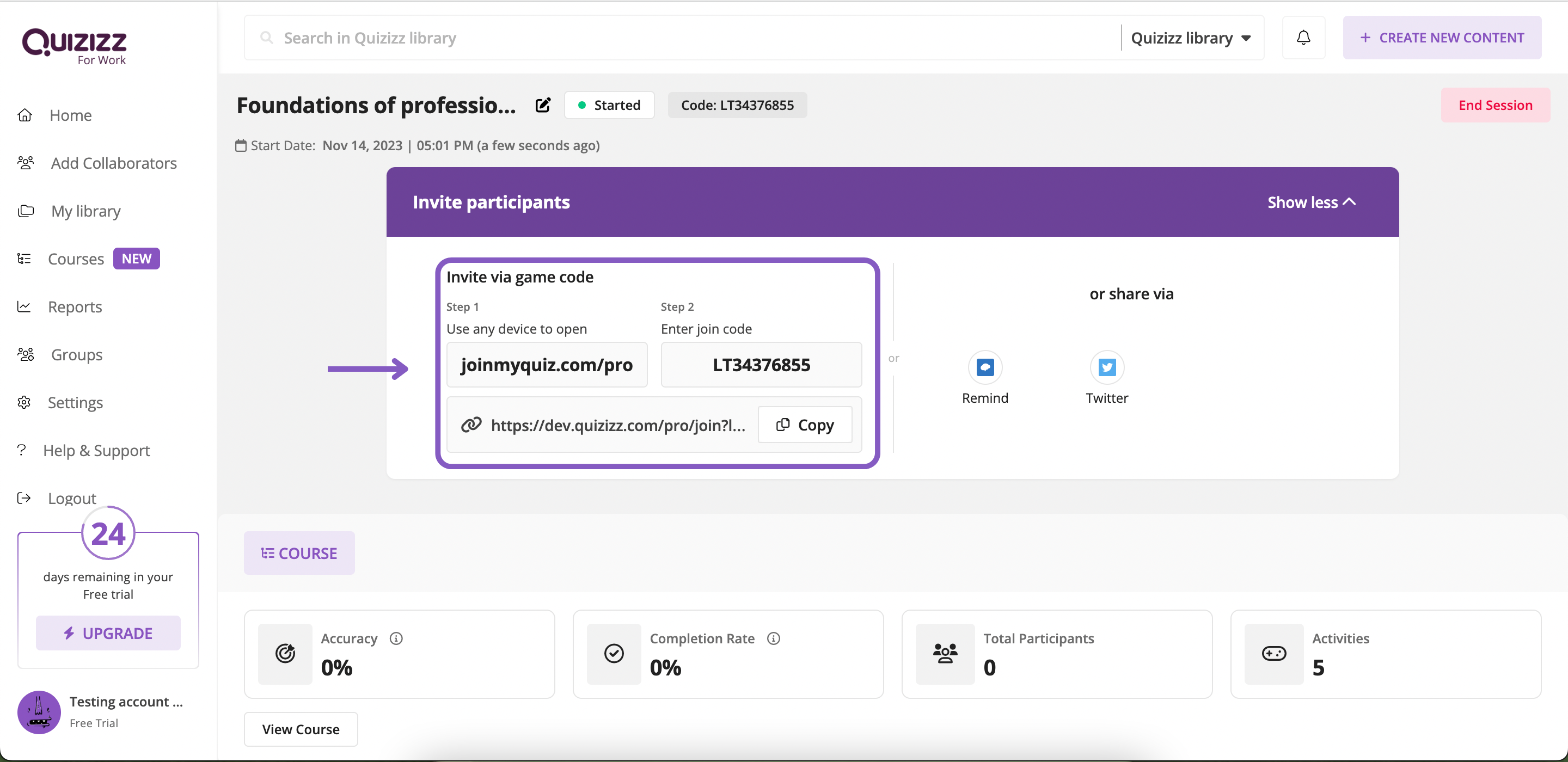Click the Reports chart icon

click(24, 306)
